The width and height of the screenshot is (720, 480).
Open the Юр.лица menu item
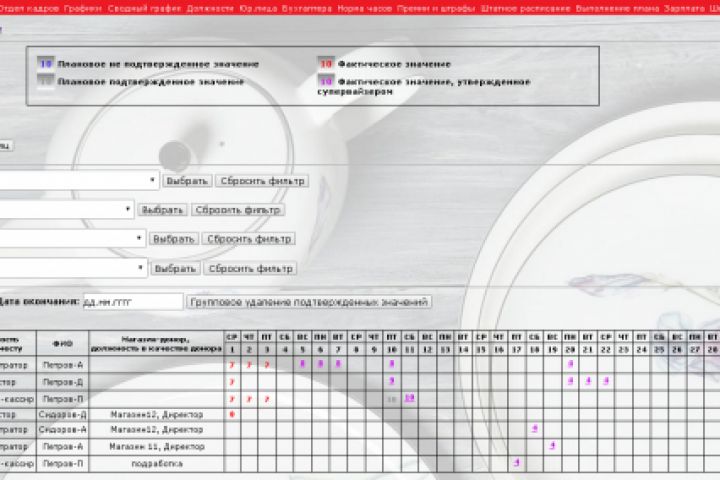pyautogui.click(x=258, y=8)
